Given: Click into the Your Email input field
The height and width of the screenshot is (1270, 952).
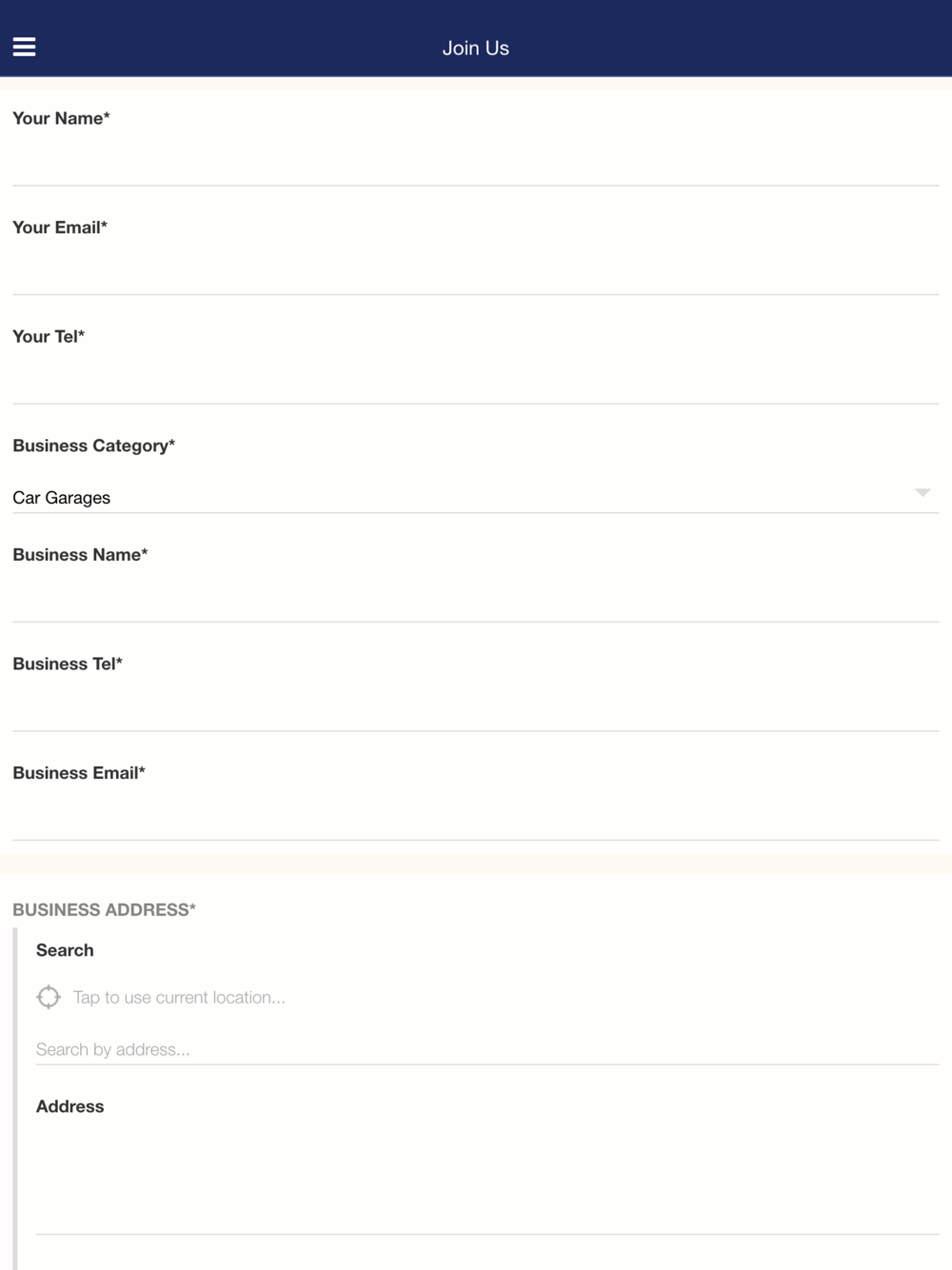Looking at the screenshot, I should (x=476, y=270).
